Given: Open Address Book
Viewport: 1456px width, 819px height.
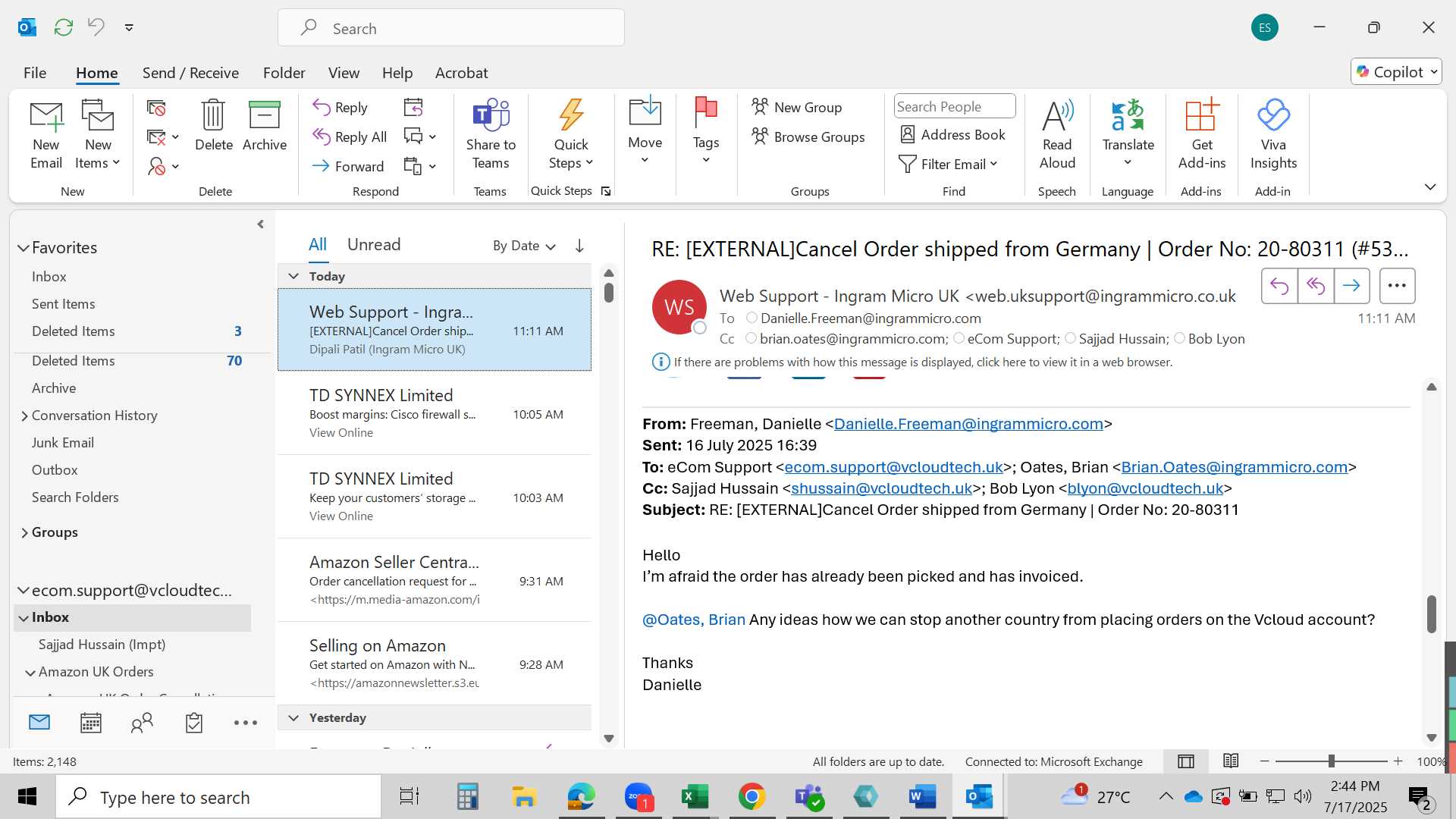Looking at the screenshot, I should click(x=952, y=134).
